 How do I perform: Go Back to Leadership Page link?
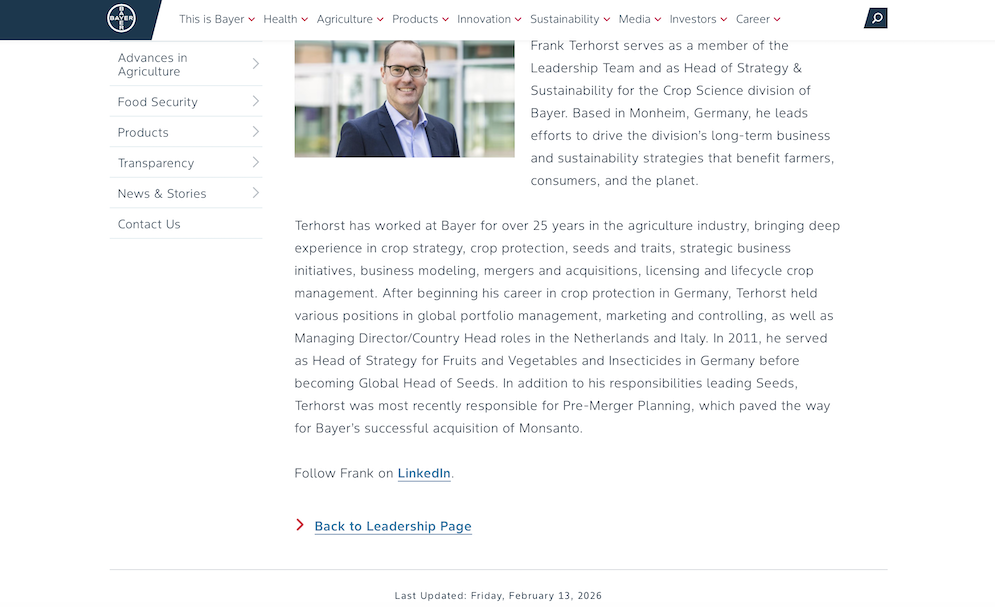click(393, 526)
